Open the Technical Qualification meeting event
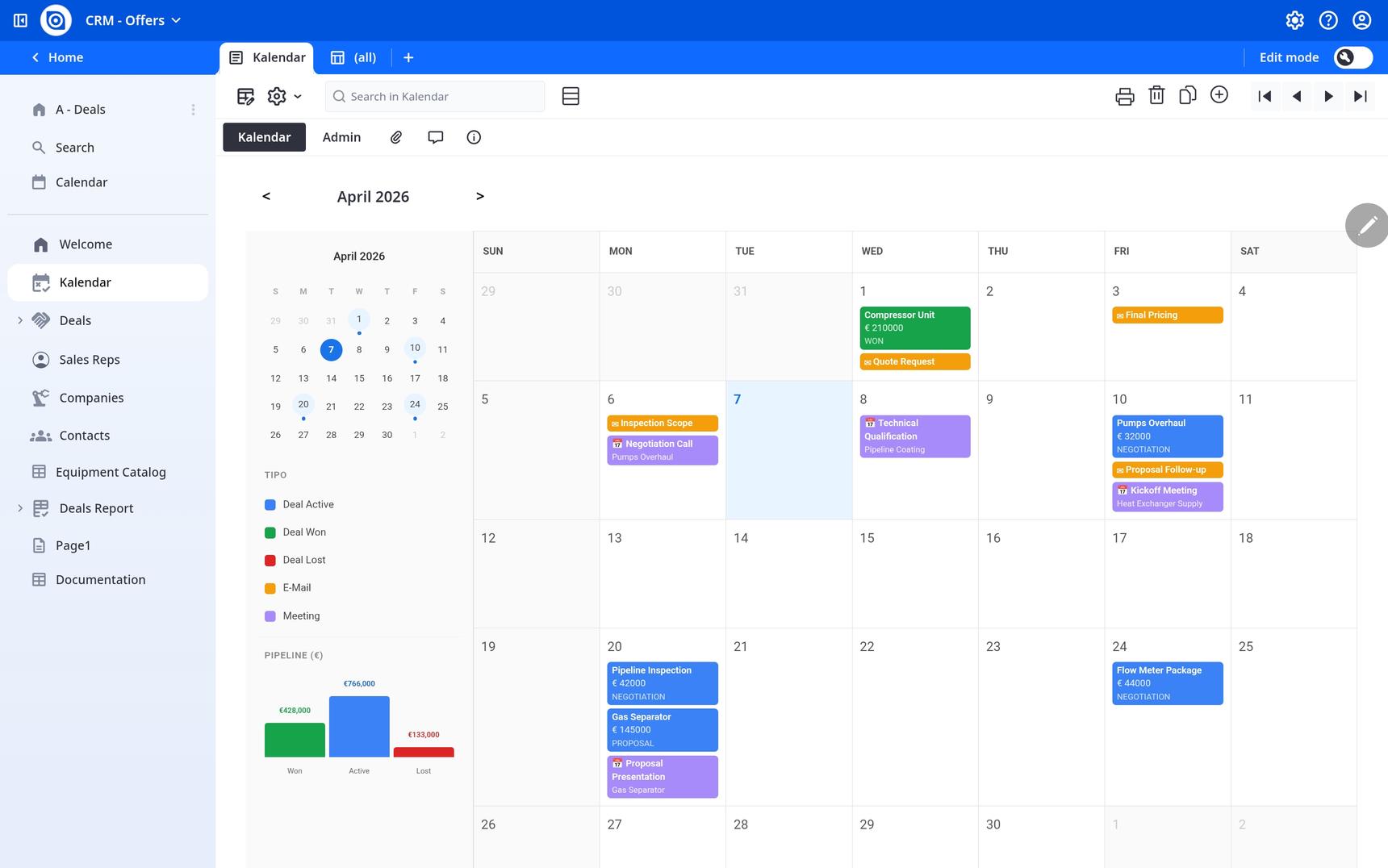The height and width of the screenshot is (868, 1388). (915, 436)
